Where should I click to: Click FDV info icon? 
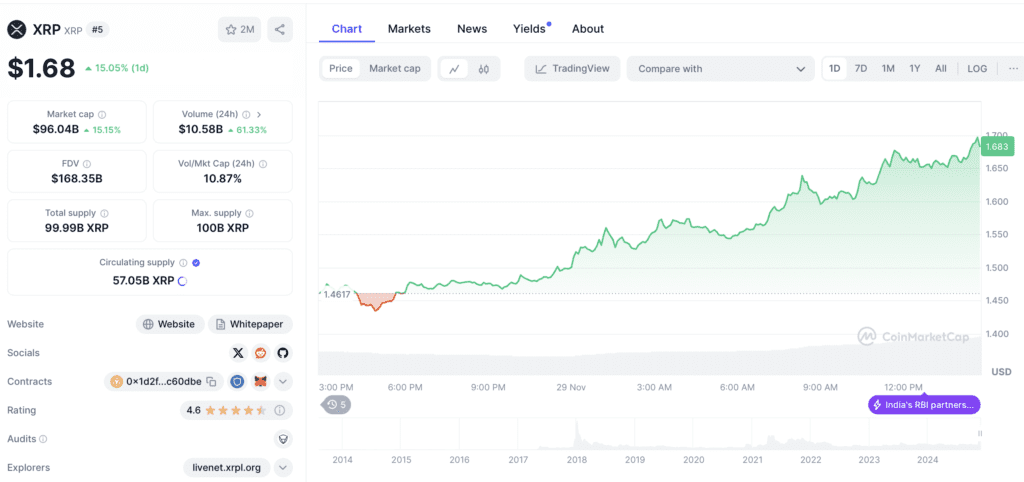coord(87,164)
